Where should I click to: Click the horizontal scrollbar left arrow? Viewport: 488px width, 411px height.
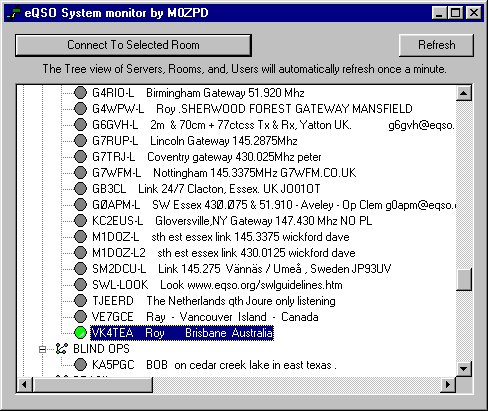coord(24,384)
